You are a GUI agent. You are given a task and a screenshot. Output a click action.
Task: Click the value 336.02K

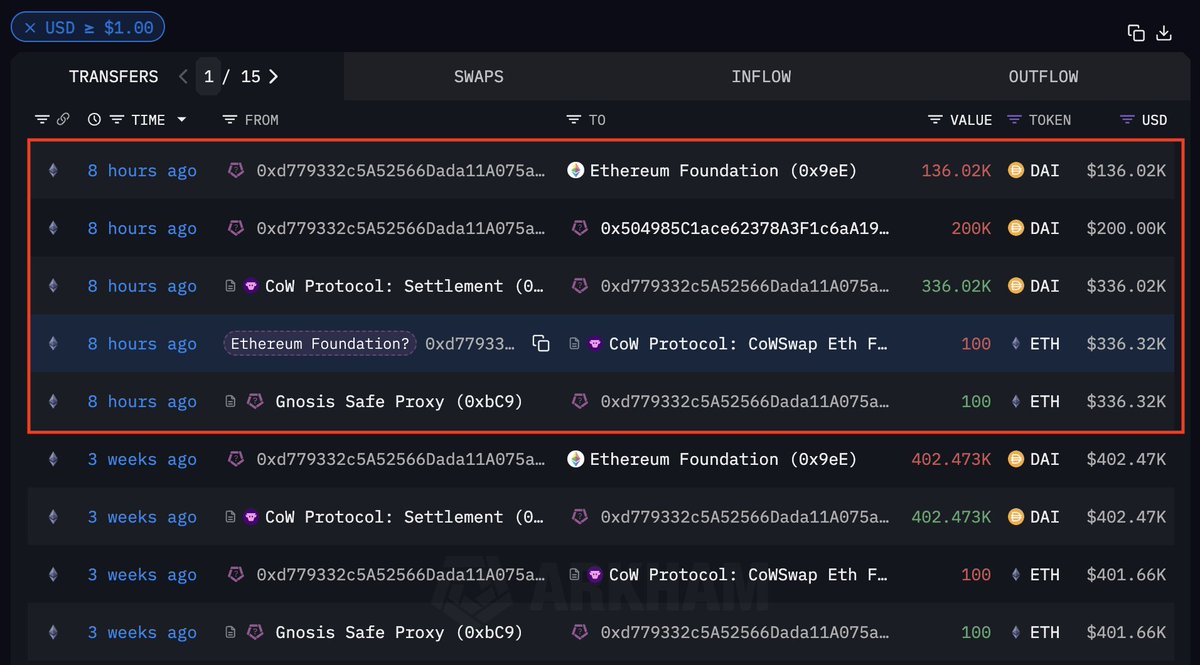[956, 286]
